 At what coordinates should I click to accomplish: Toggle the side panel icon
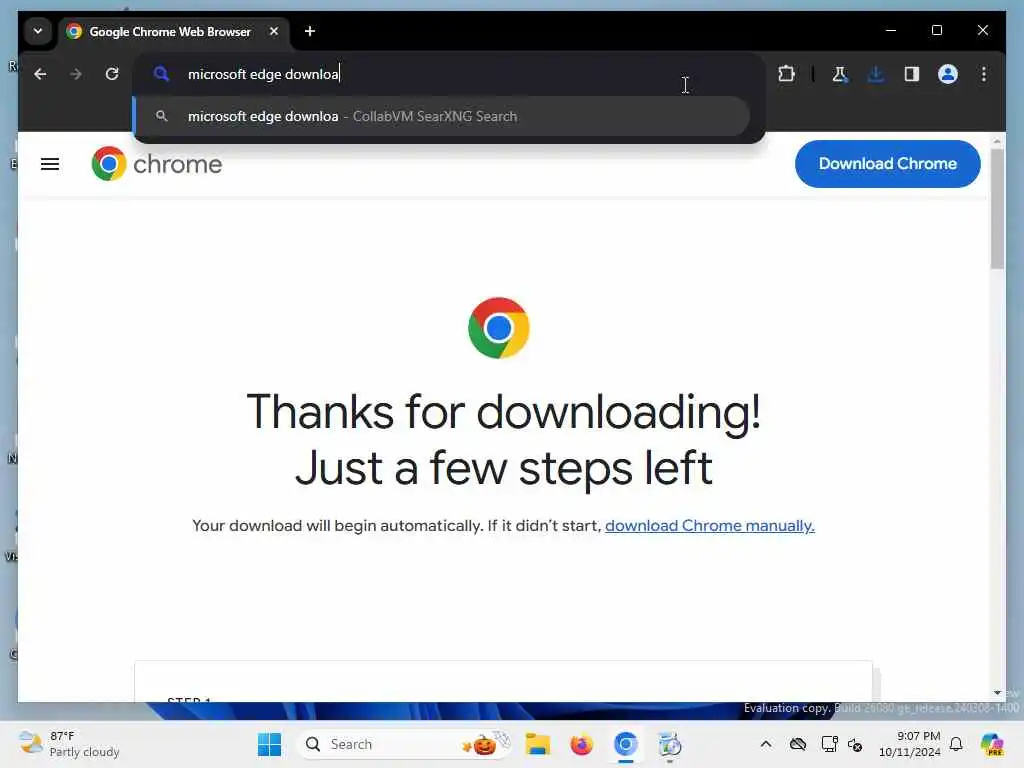click(x=912, y=74)
